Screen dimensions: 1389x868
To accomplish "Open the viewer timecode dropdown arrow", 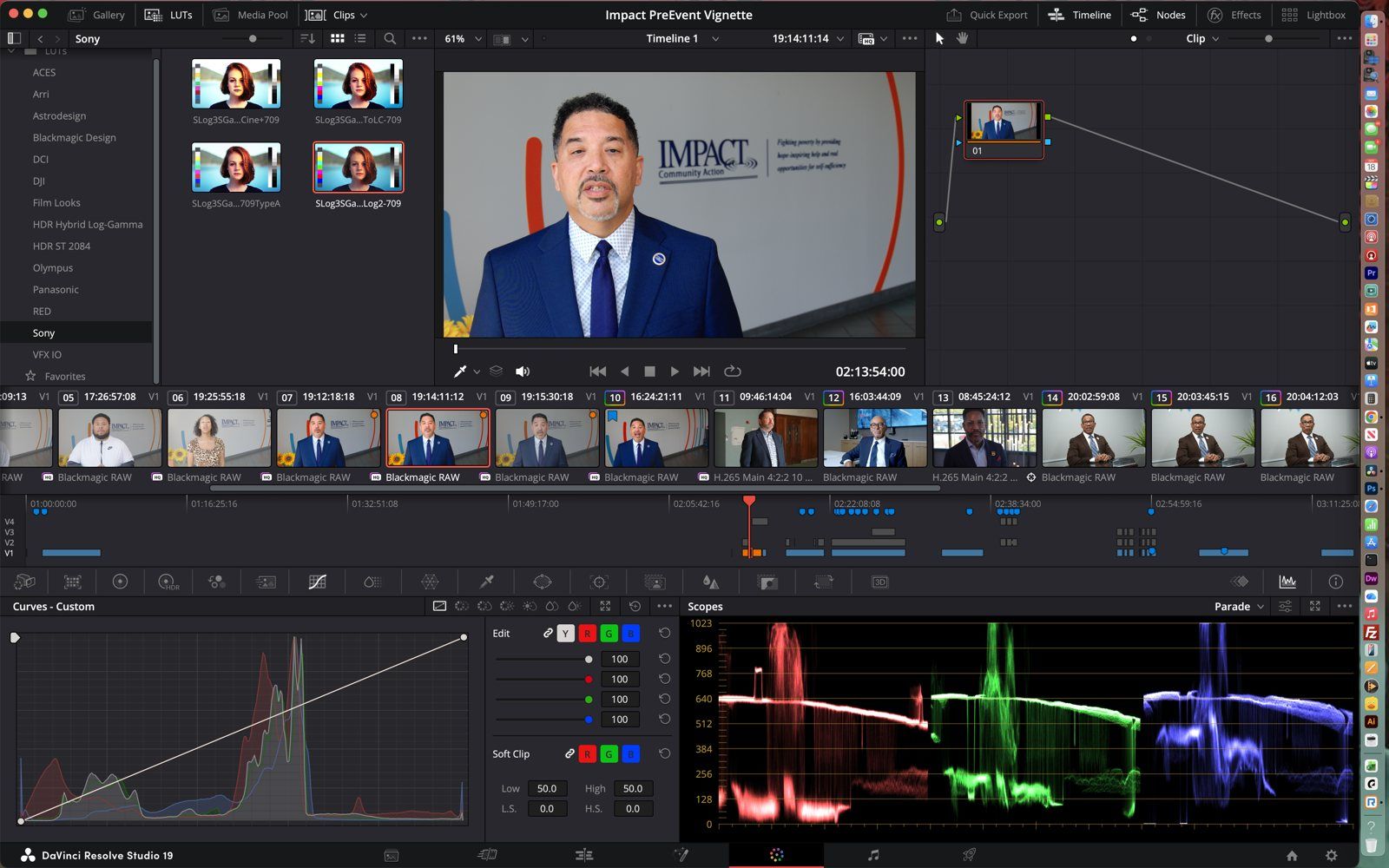I will point(840,38).
